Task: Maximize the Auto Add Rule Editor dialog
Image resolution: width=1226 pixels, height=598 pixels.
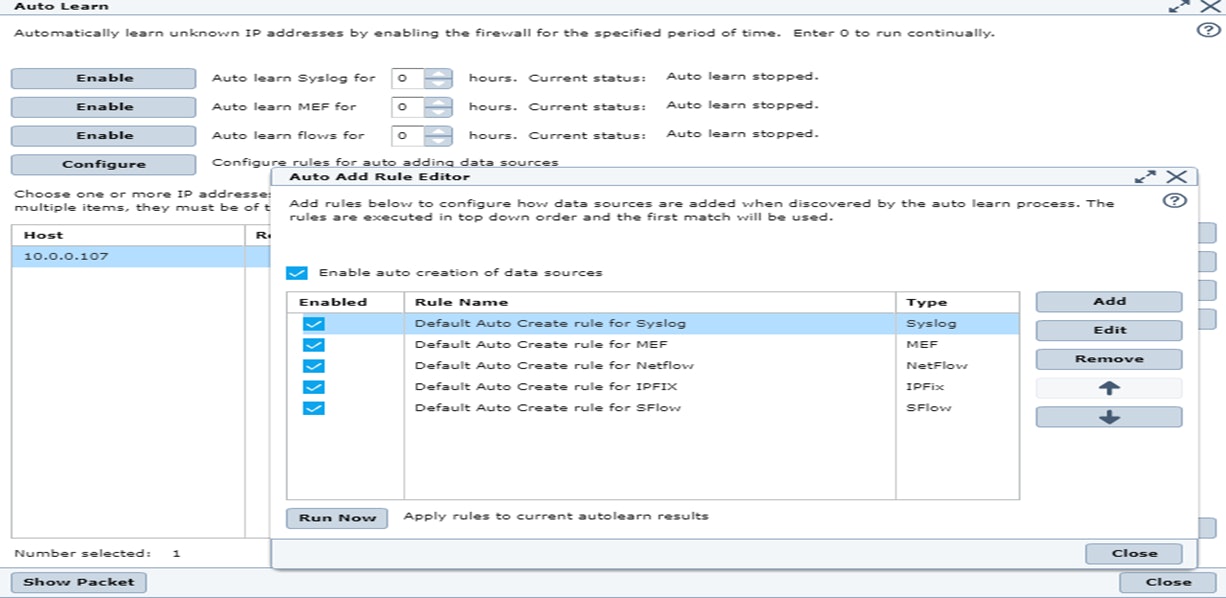Action: [1145, 177]
